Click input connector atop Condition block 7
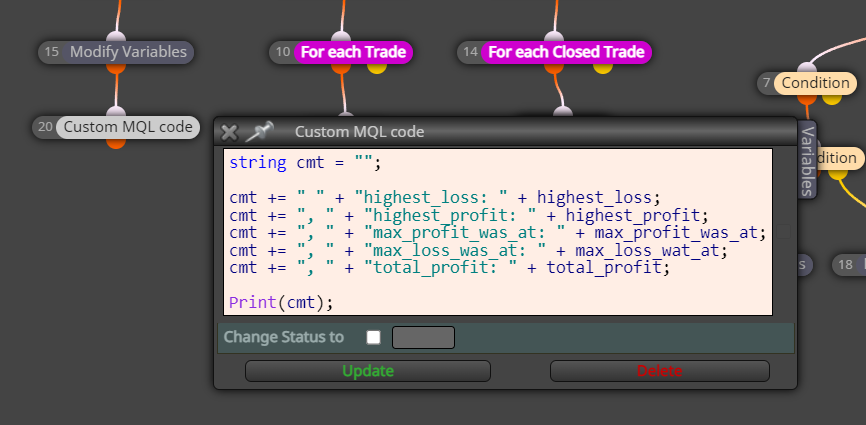Screen dimensions: 866x425 807,68
